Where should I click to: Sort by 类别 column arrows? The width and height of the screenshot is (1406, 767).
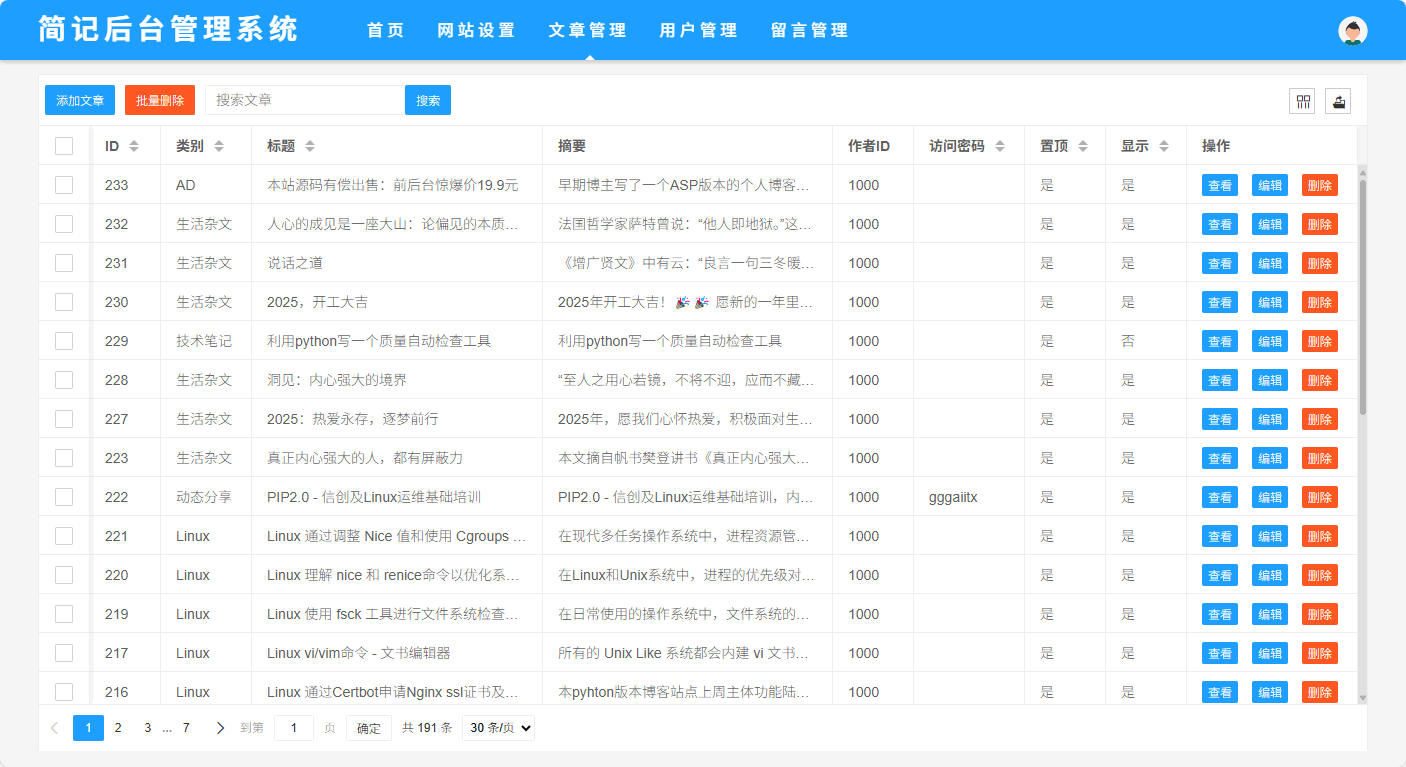click(219, 146)
